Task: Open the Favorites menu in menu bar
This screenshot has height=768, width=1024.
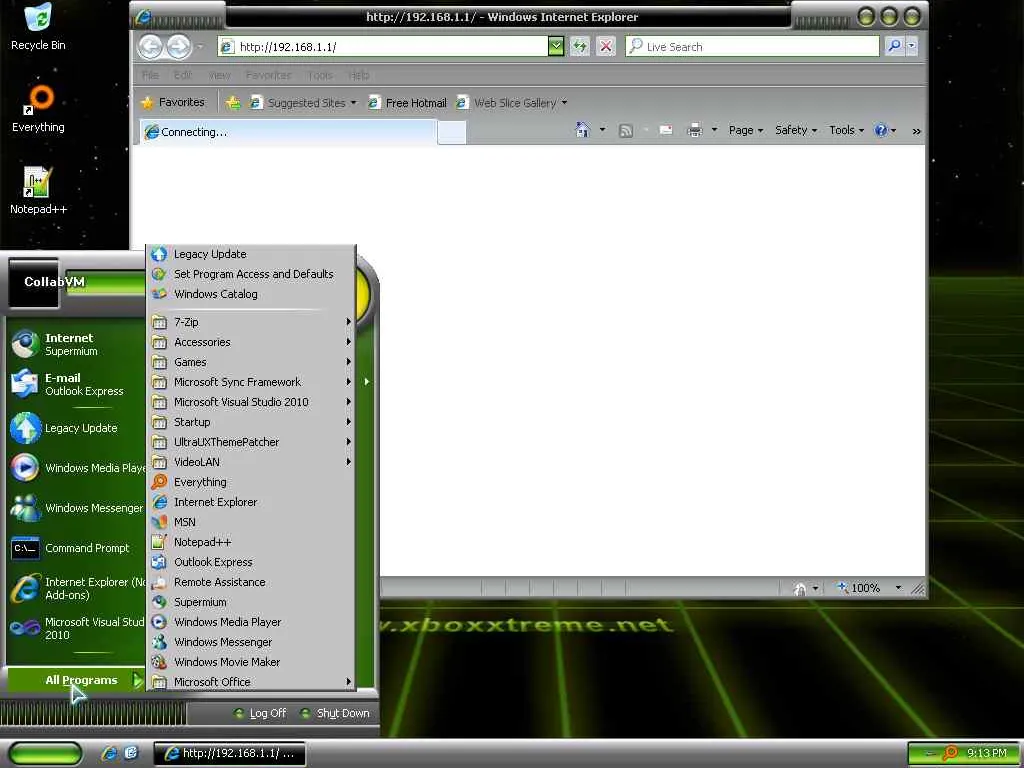Action: [268, 75]
